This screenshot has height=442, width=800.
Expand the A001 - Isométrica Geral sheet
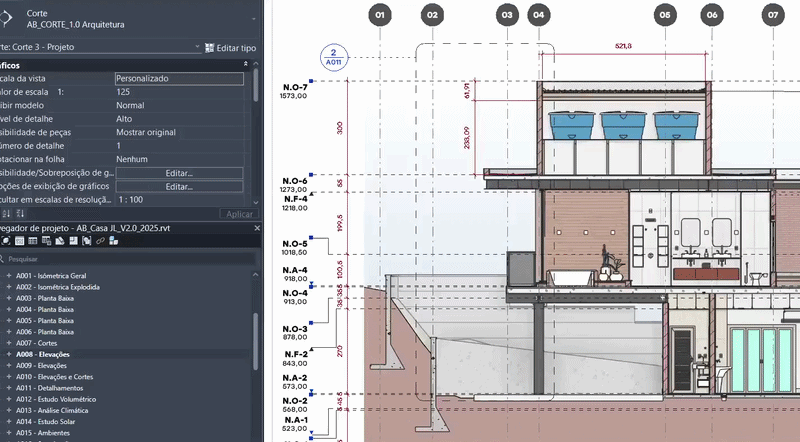point(9,276)
